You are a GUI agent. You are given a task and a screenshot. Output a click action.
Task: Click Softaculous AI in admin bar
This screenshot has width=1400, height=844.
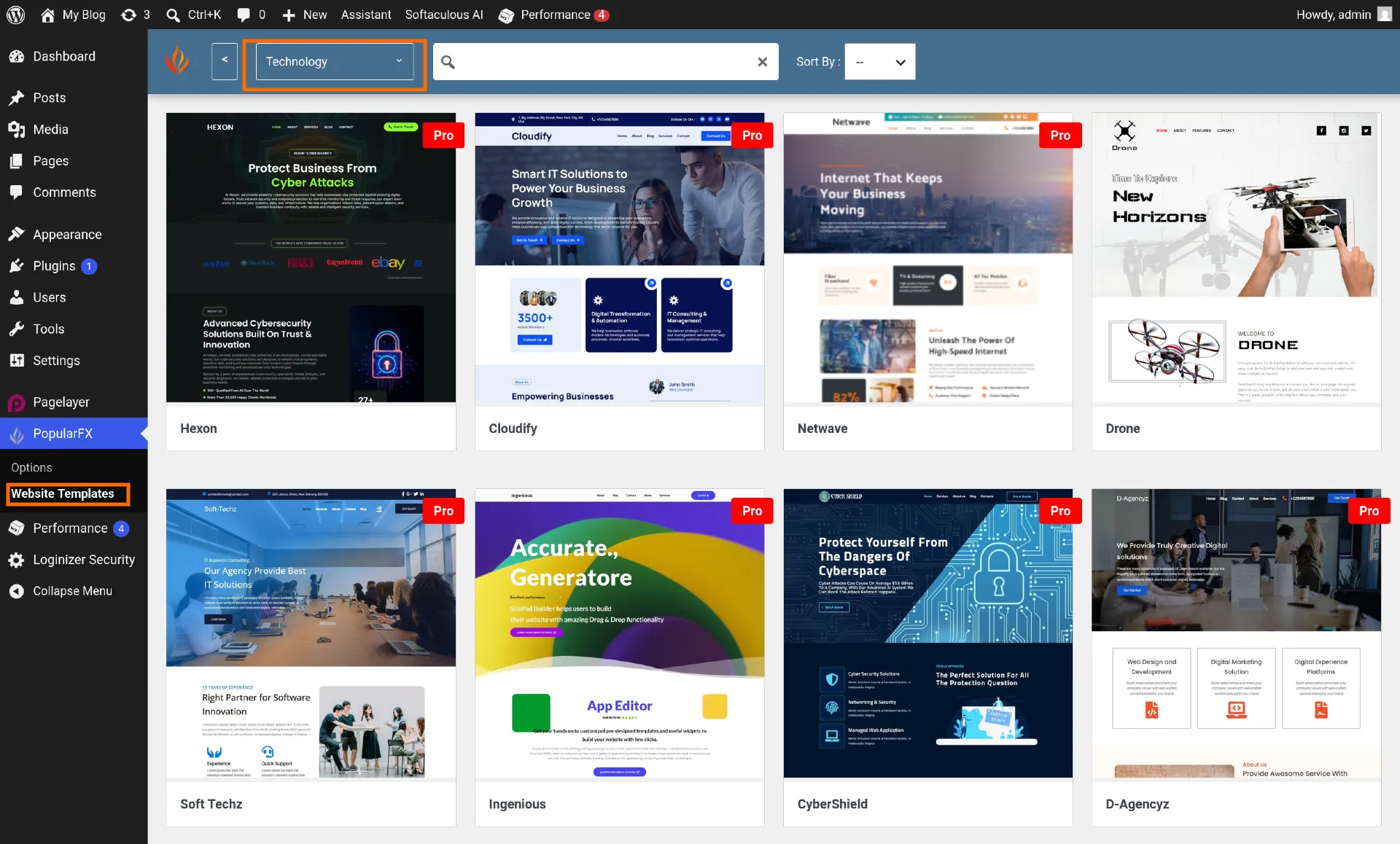(444, 15)
